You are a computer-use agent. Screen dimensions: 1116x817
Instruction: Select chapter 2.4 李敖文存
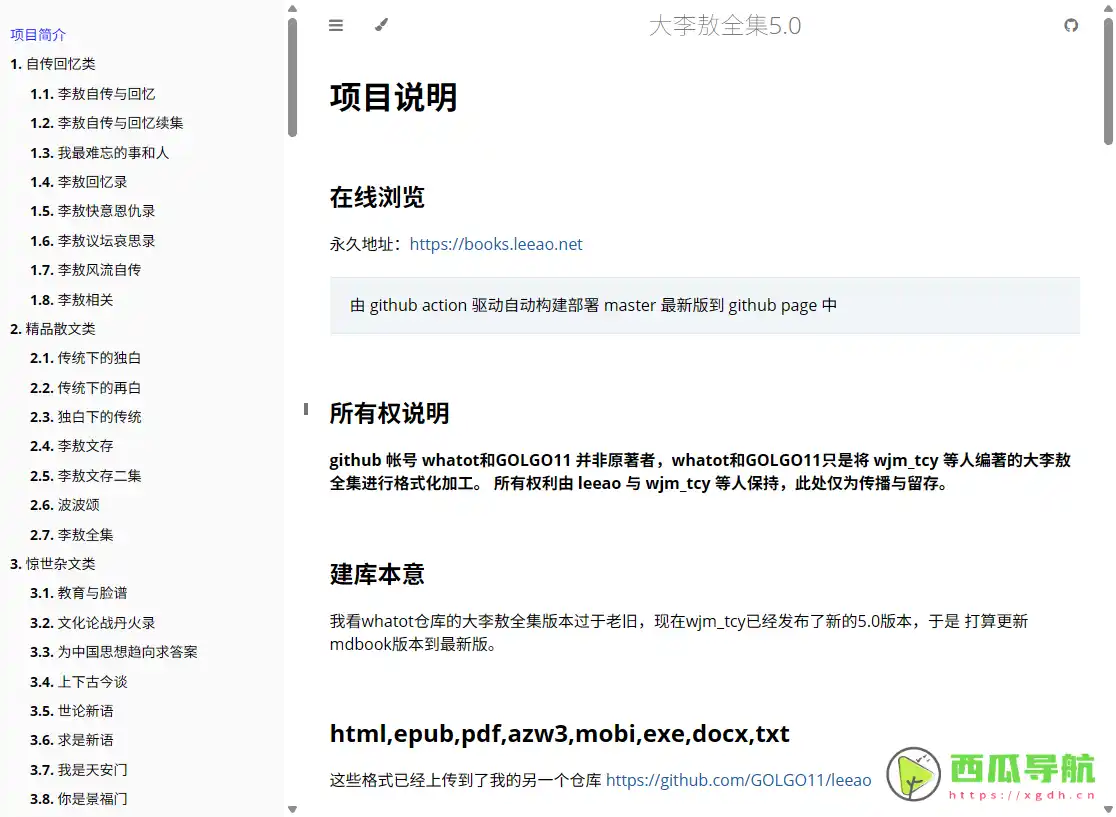click(74, 446)
